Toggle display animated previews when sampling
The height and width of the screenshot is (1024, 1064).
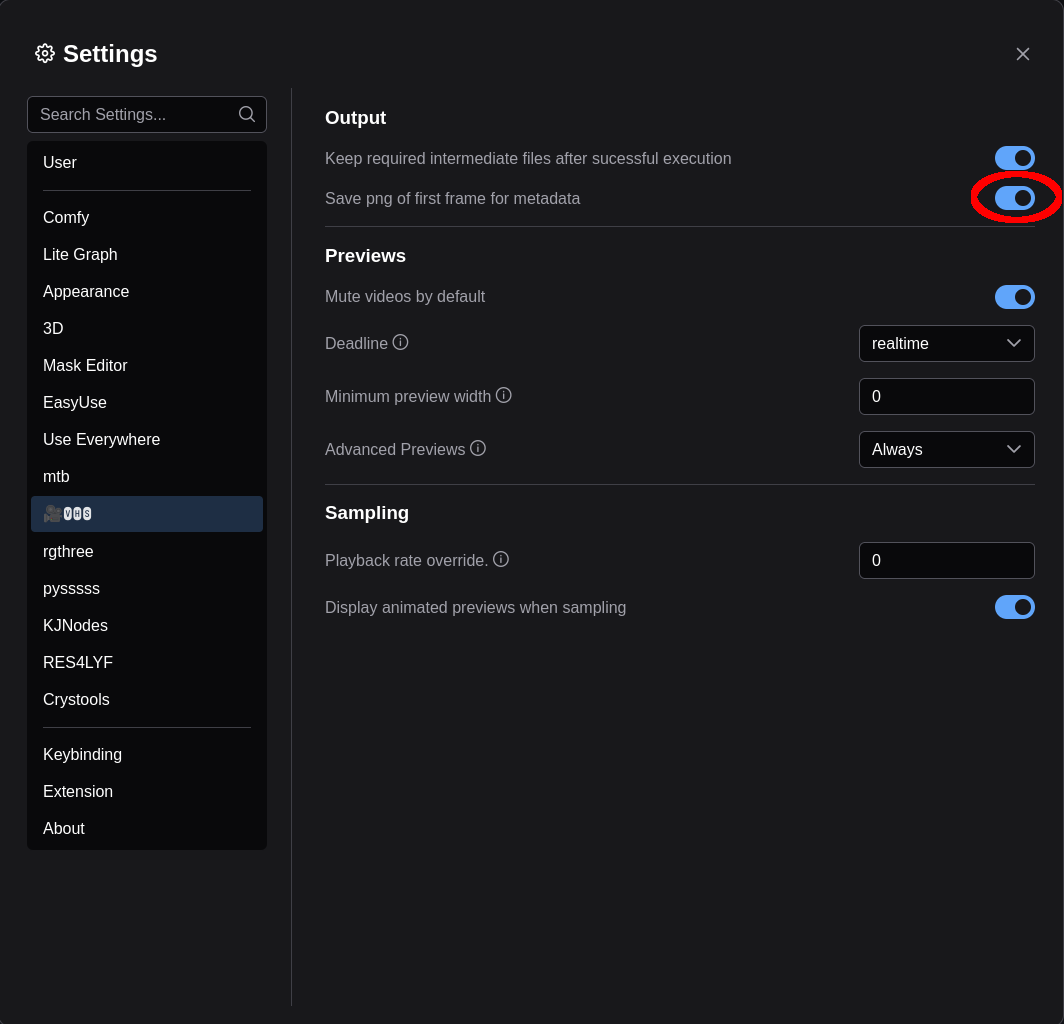(x=1014, y=607)
